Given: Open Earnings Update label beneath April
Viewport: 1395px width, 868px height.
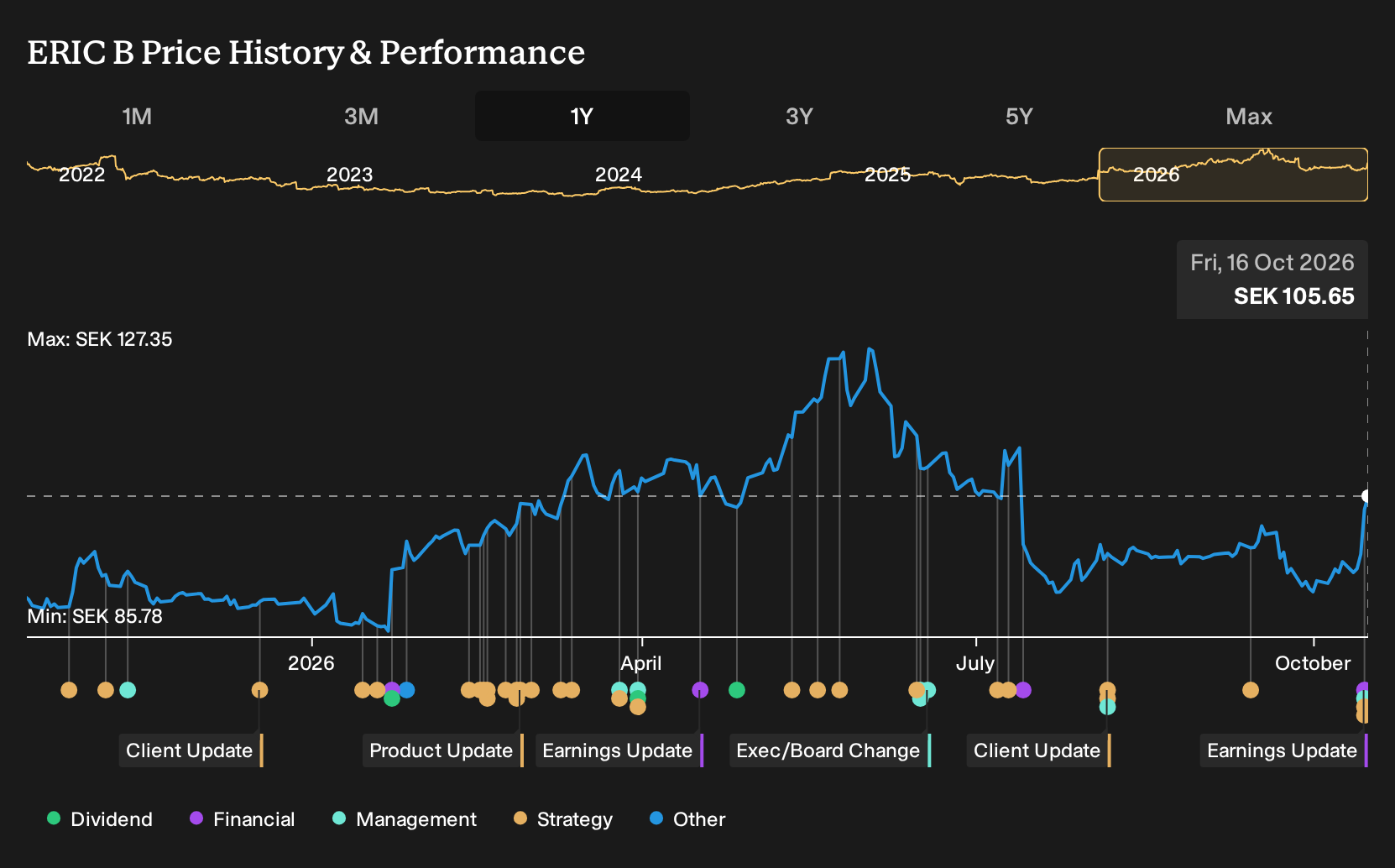Looking at the screenshot, I should (x=619, y=750).
